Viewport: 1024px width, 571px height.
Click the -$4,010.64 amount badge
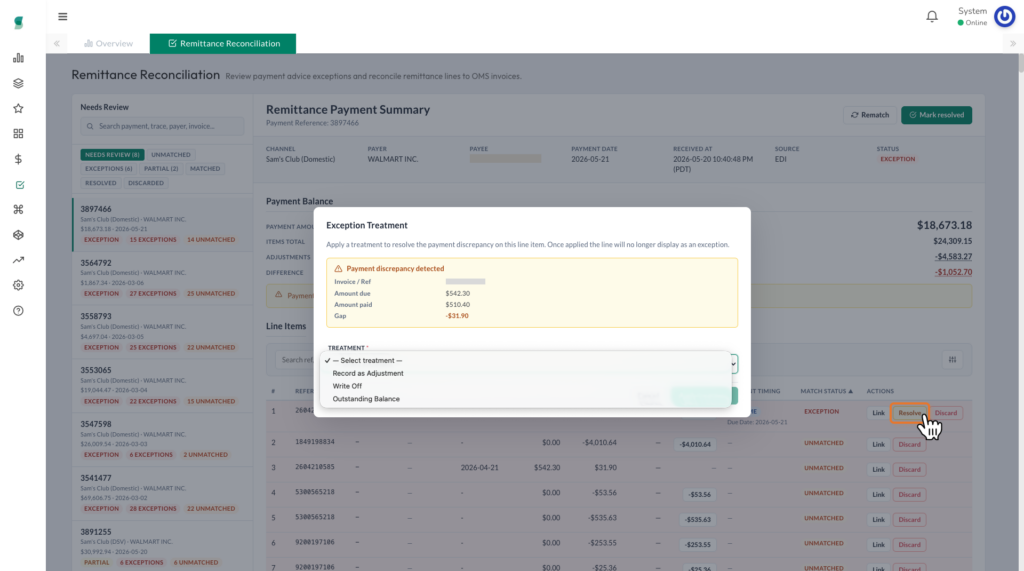(695, 444)
